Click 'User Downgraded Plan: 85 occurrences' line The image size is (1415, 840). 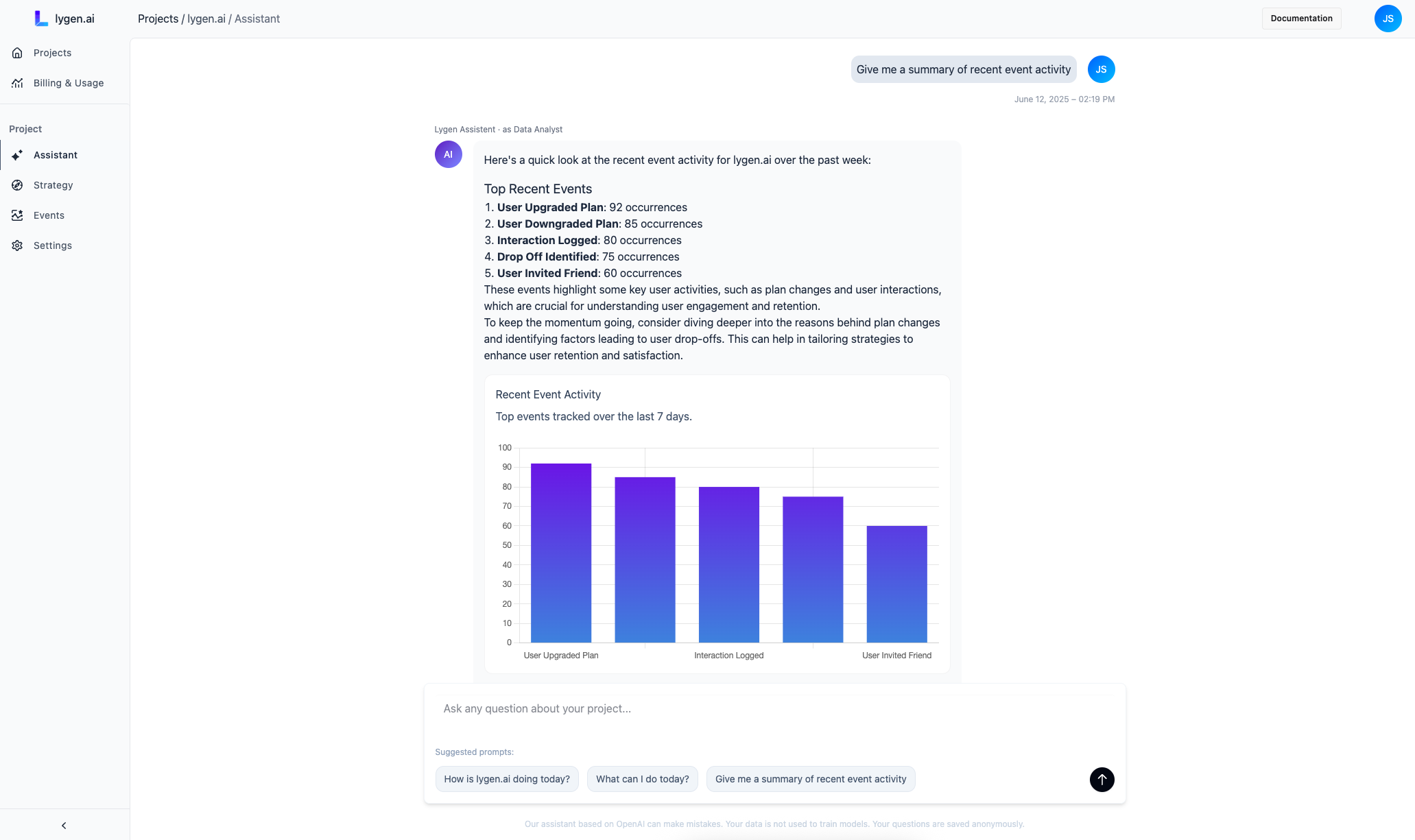(x=599, y=224)
